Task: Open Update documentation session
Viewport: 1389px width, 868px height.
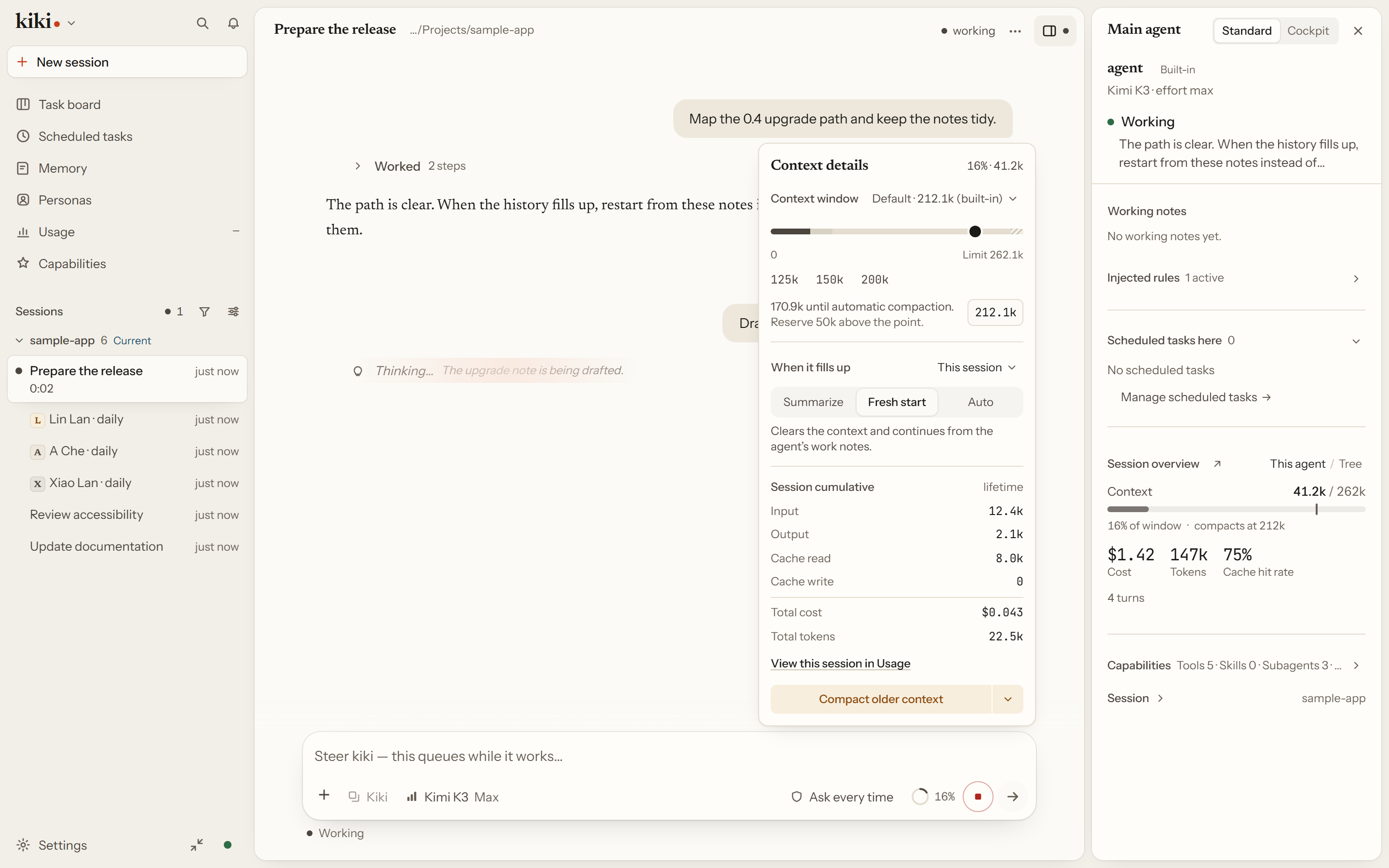Action: (127, 546)
